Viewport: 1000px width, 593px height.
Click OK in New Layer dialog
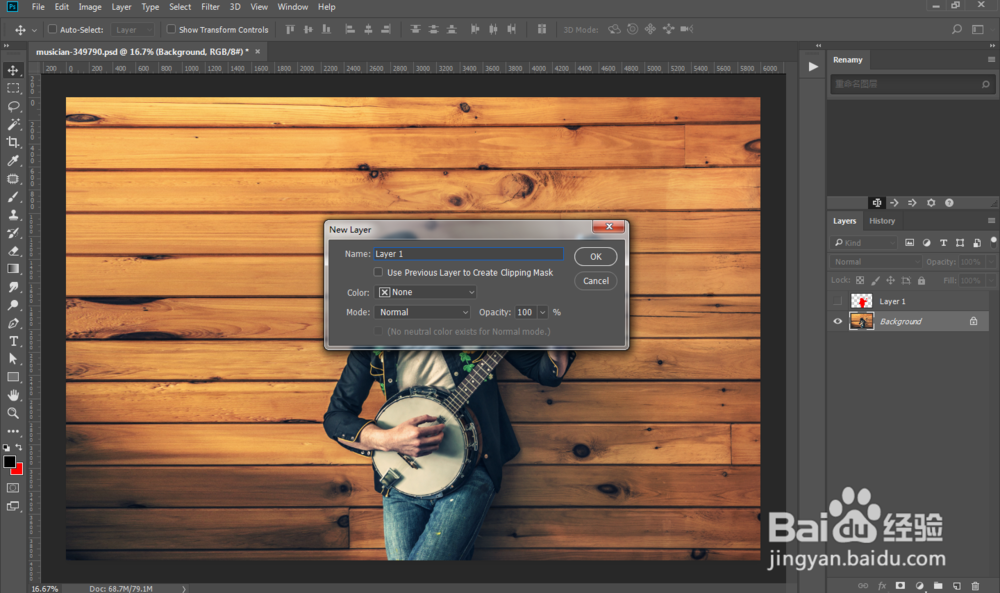(x=596, y=256)
